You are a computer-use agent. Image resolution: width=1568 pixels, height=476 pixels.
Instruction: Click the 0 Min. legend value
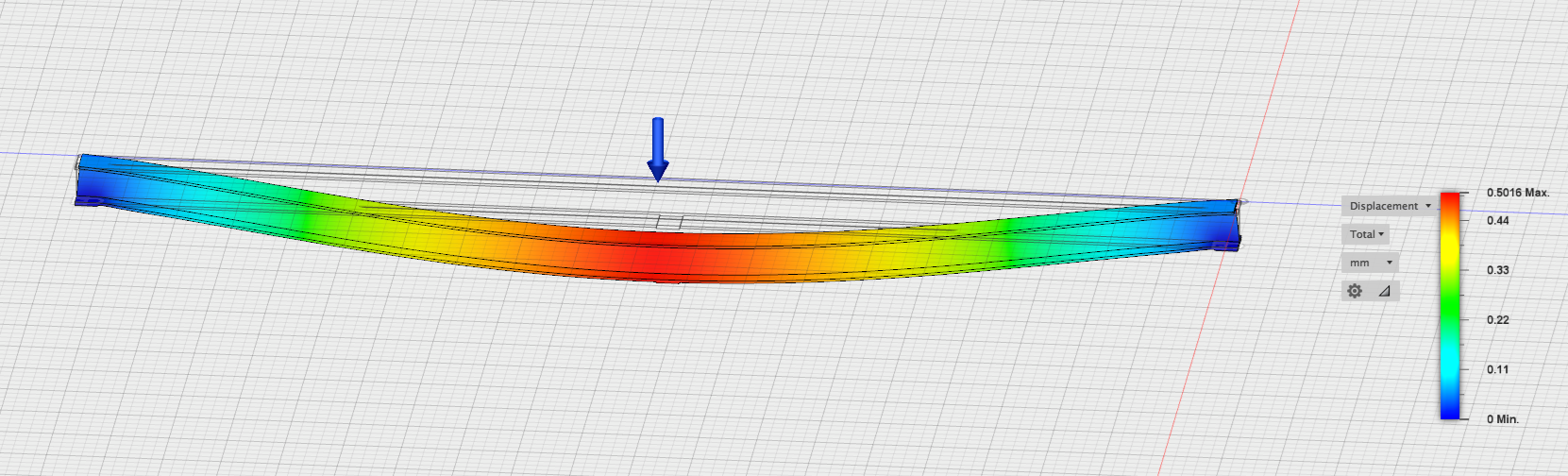[x=1502, y=419]
